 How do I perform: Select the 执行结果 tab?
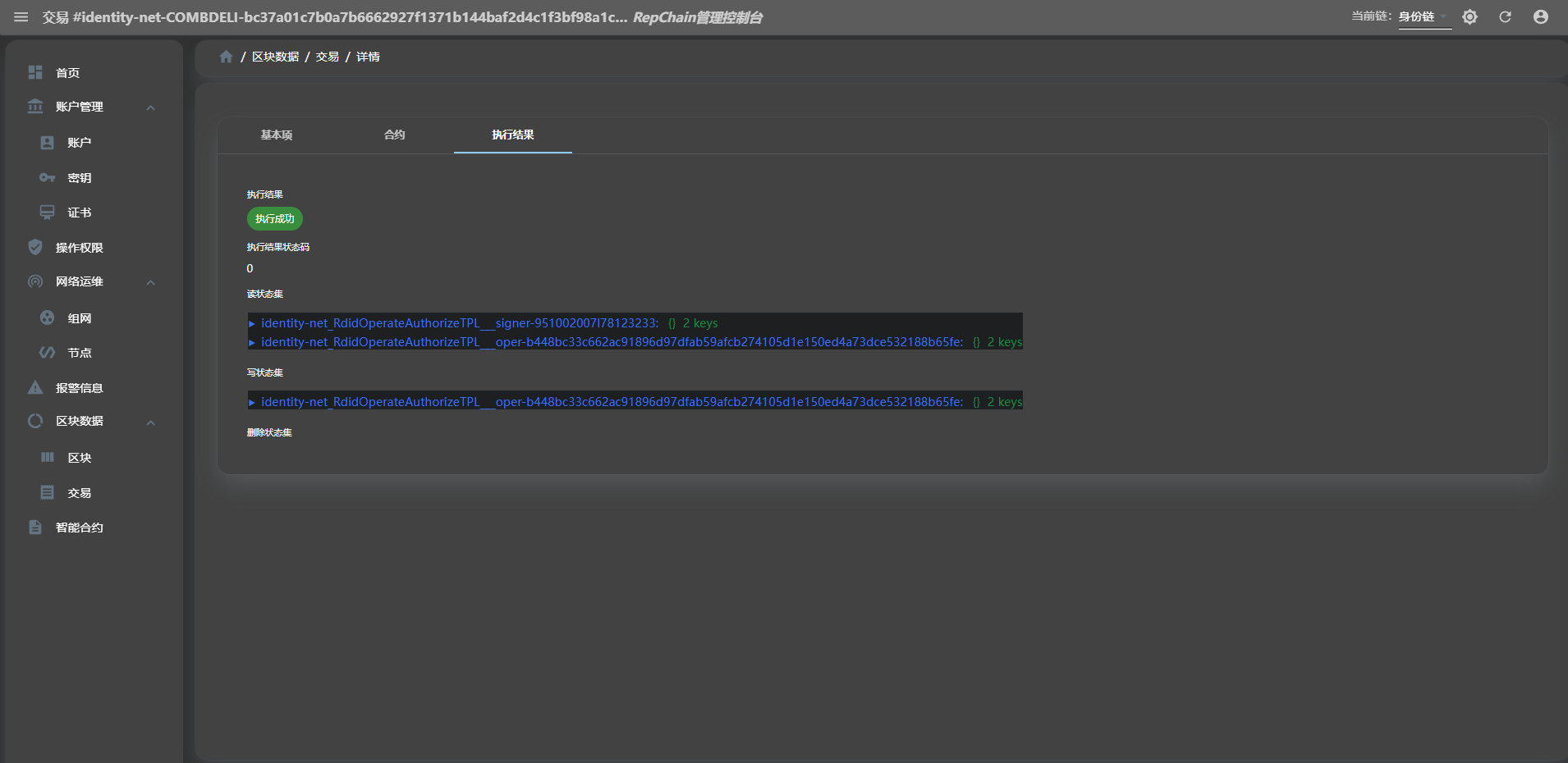pos(513,135)
